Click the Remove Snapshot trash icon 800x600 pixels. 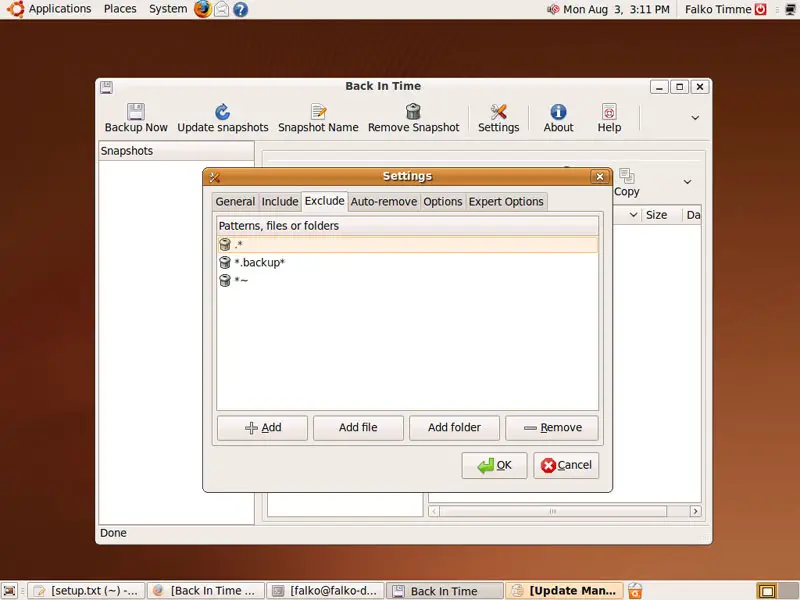(x=413, y=111)
